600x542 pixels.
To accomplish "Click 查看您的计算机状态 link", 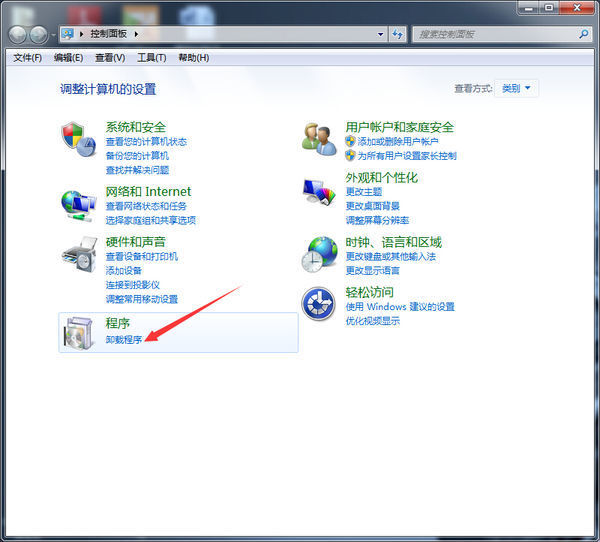I will pos(146,142).
